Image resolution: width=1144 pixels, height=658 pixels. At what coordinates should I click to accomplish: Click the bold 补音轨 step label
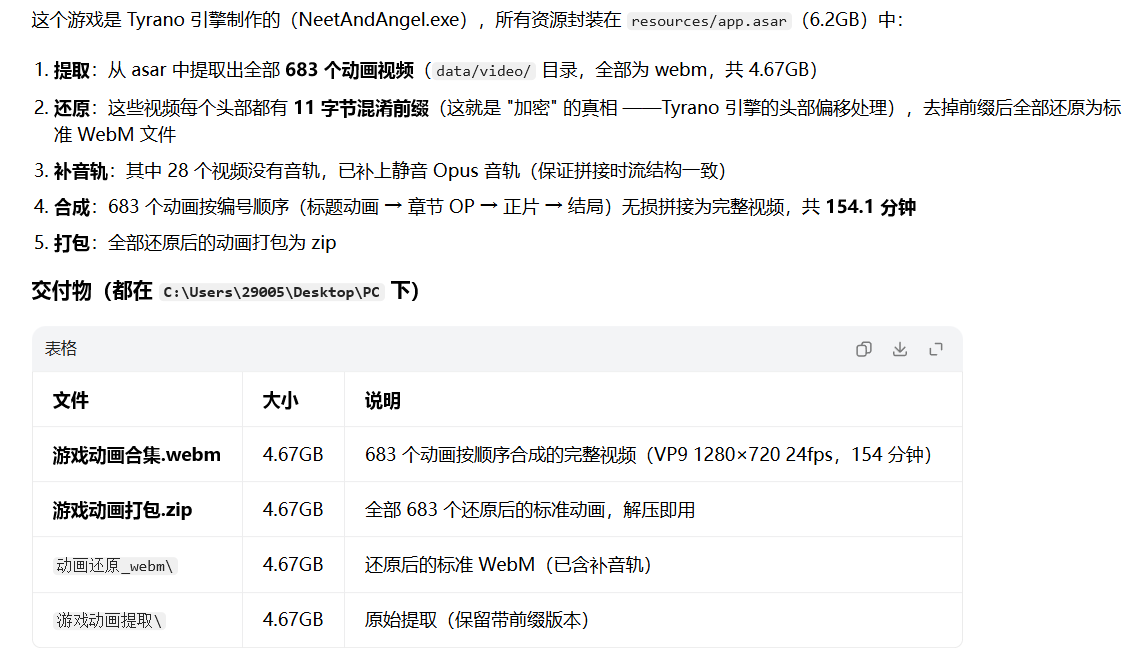point(80,171)
